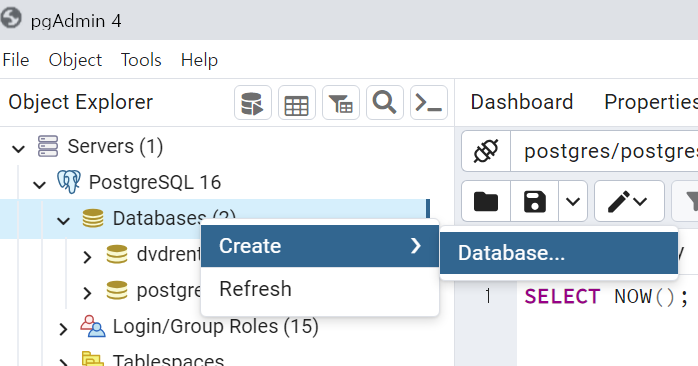Viewport: 698px width, 366px height.
Task: Open the File menu
Action: 16,60
